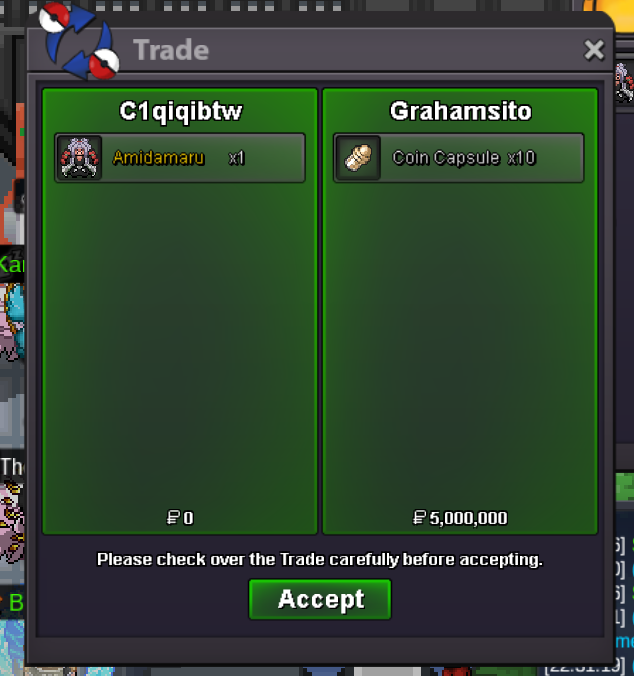Close the Trade window
Image resolution: width=634 pixels, height=676 pixels.
pos(594,50)
